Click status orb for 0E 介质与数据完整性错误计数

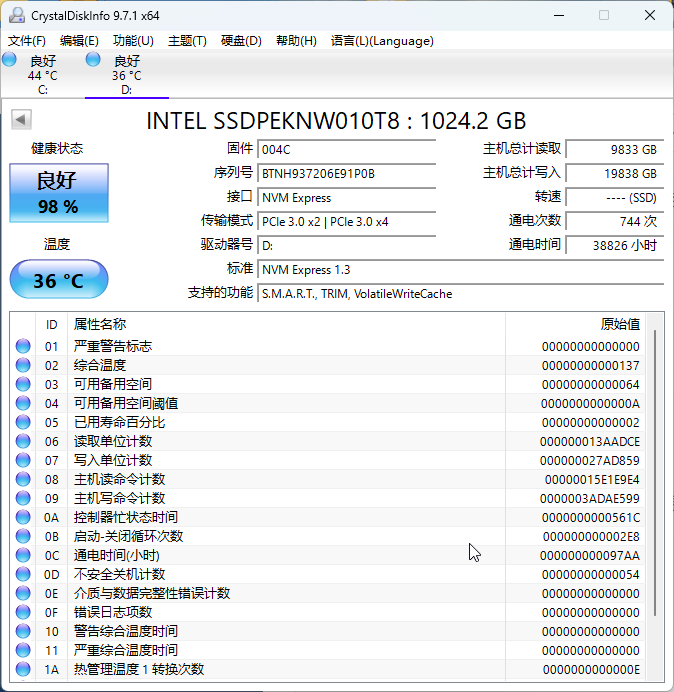[x=23, y=593]
